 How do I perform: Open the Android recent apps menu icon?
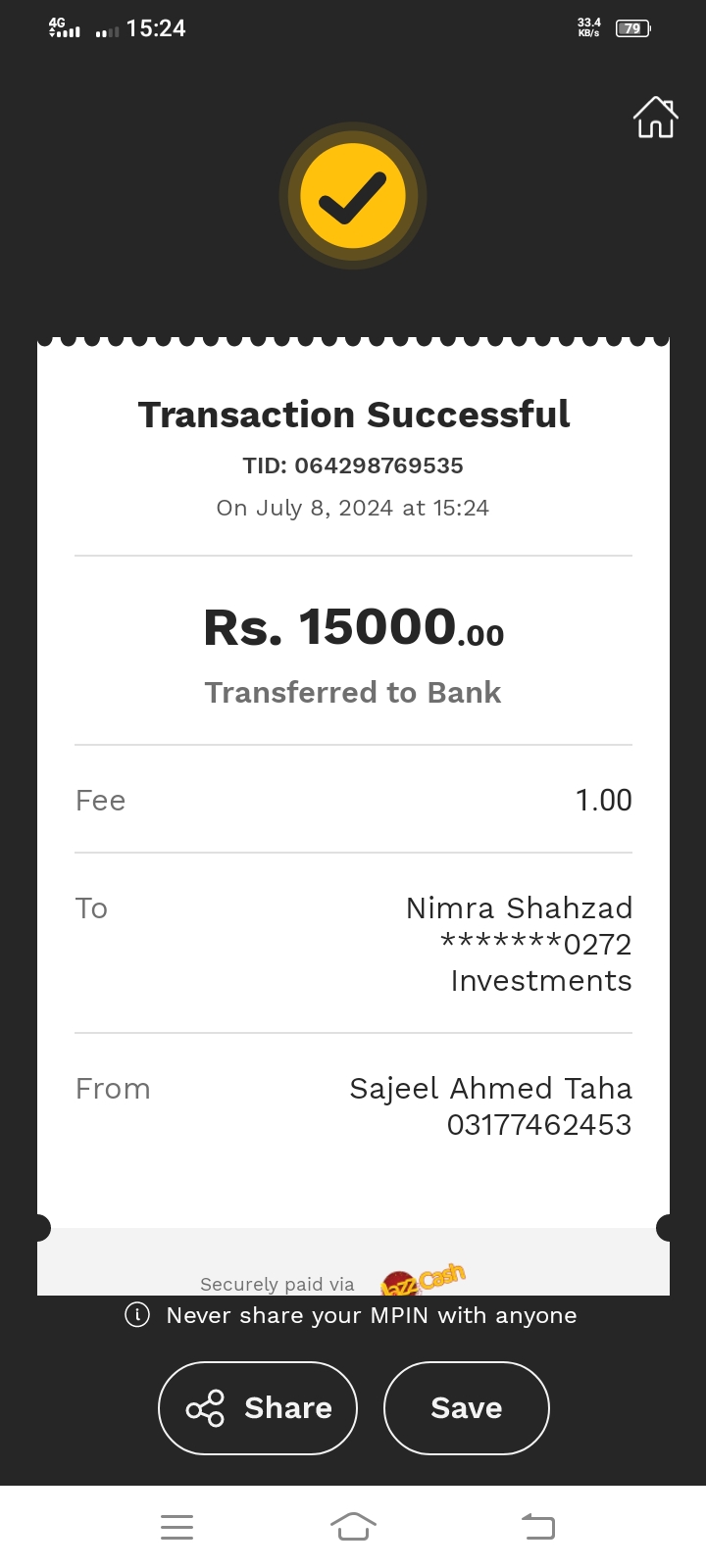(176, 1527)
